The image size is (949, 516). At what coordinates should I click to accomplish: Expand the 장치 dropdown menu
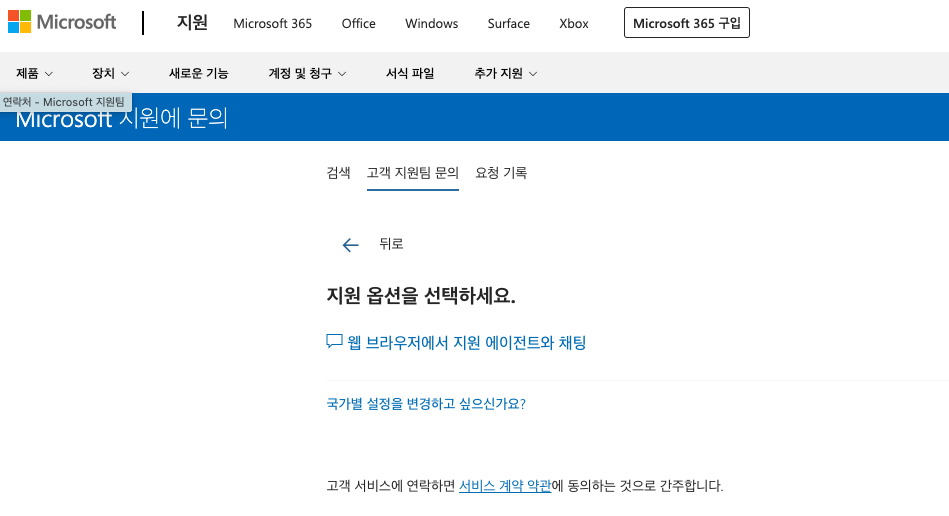(111, 73)
